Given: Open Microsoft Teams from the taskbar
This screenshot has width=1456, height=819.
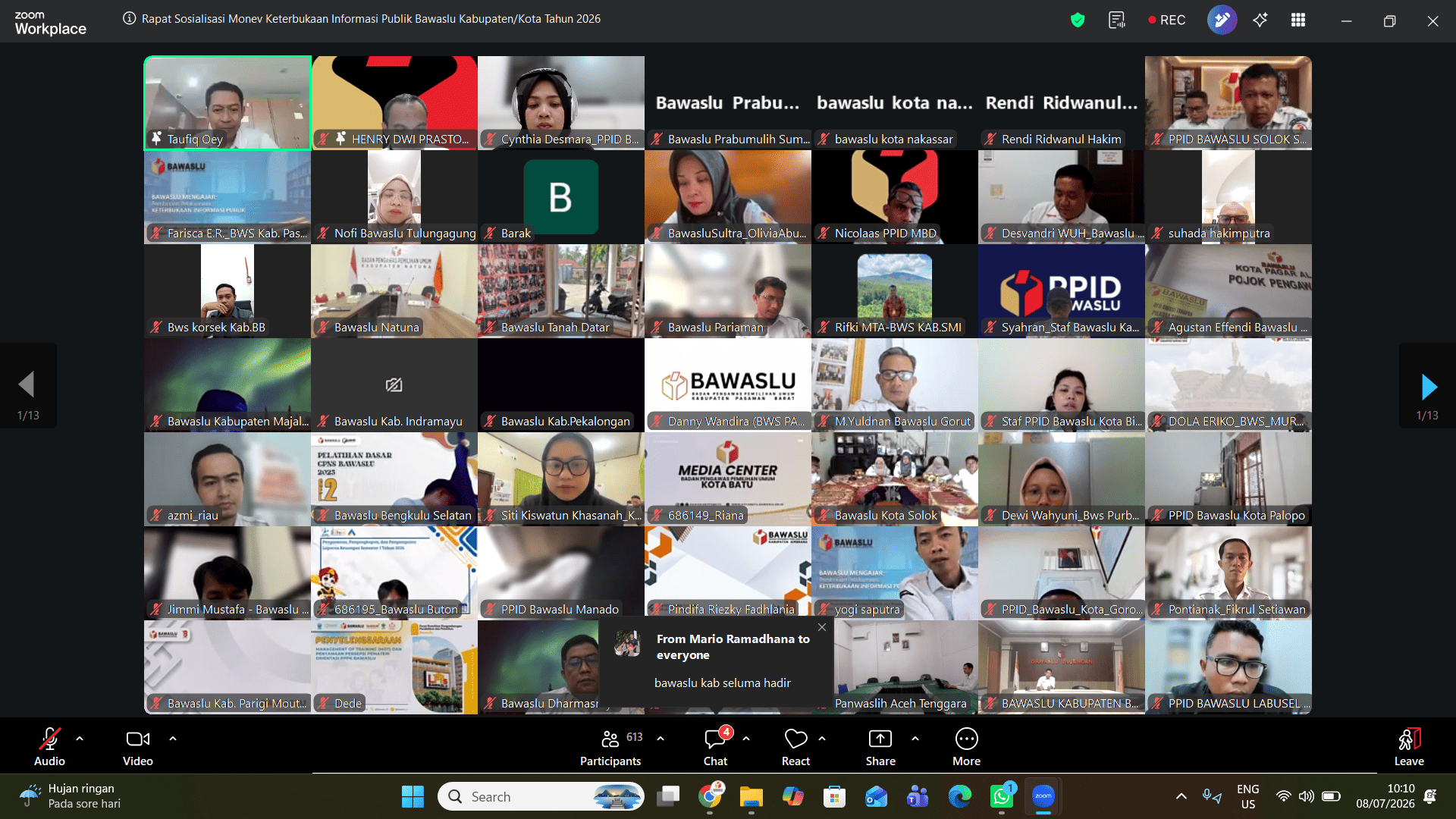Looking at the screenshot, I should click(x=918, y=797).
